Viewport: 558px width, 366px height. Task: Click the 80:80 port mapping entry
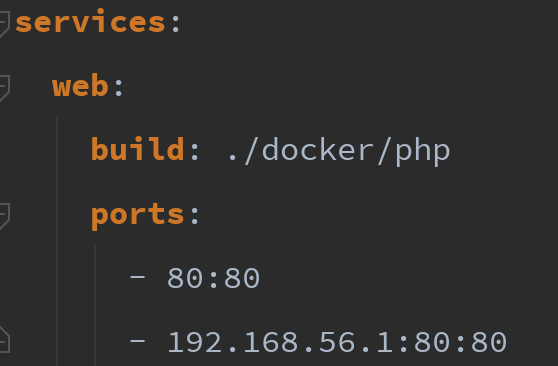click(x=214, y=278)
